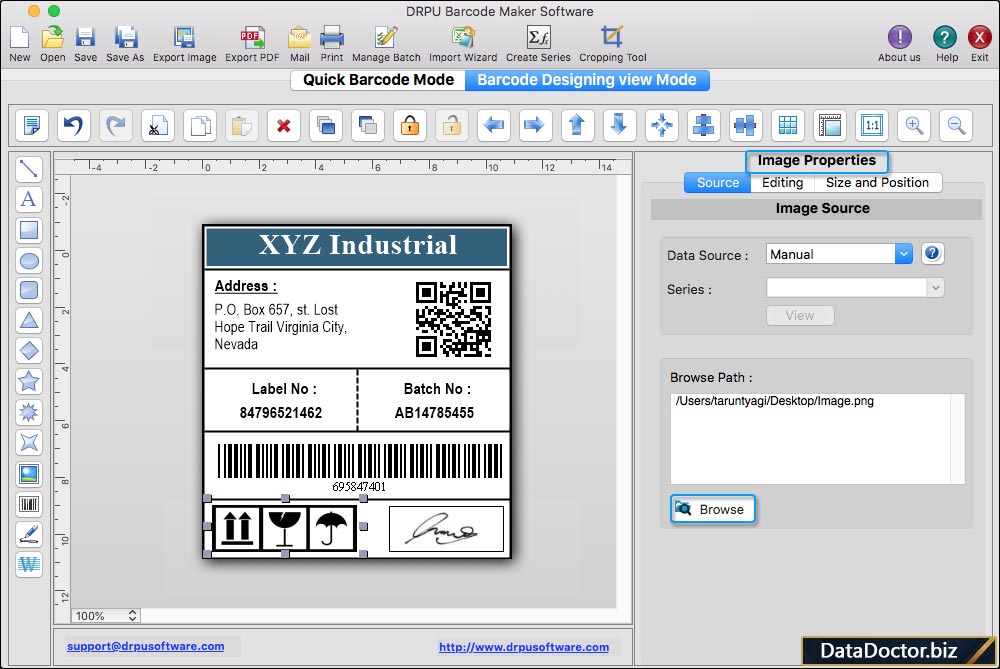
Task: Click the Lock padlock icon
Action: pos(410,125)
